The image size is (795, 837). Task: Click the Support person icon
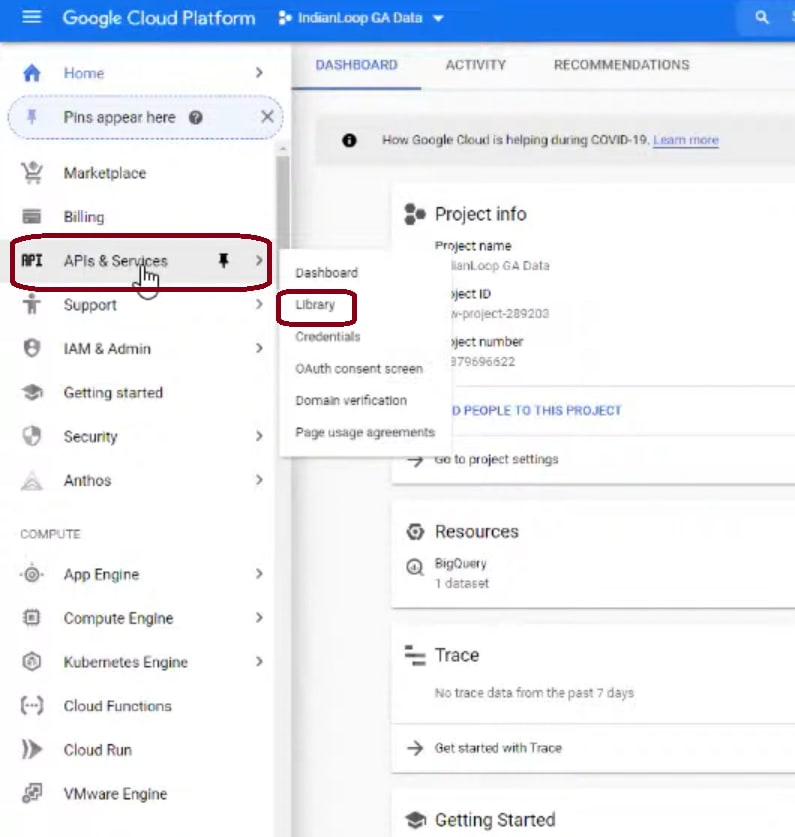pos(32,304)
